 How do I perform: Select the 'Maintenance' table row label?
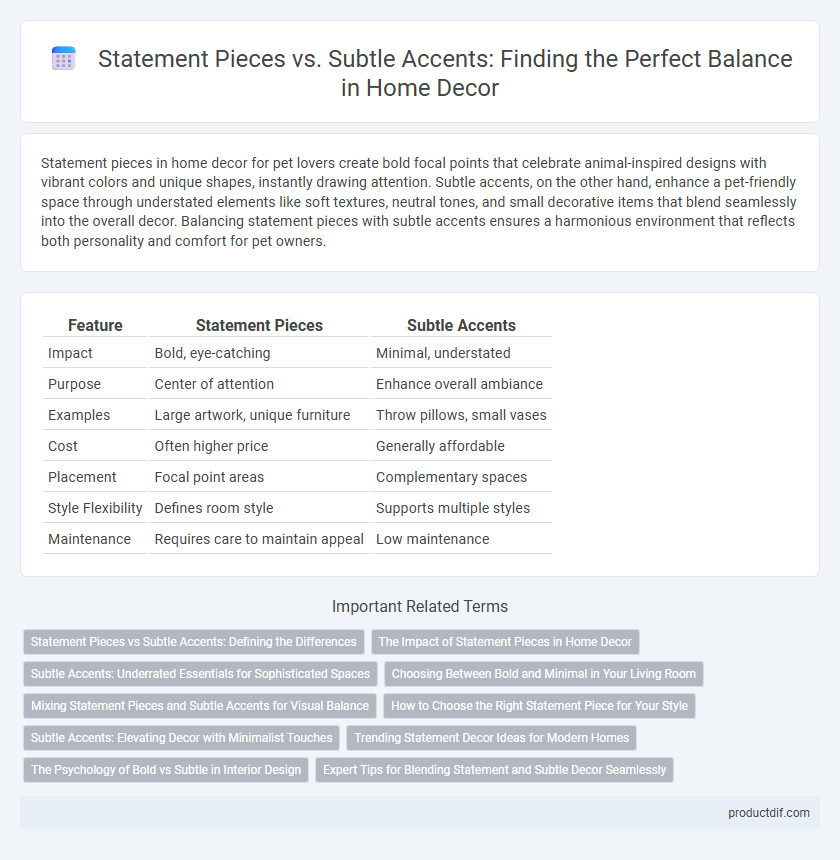tap(89, 539)
